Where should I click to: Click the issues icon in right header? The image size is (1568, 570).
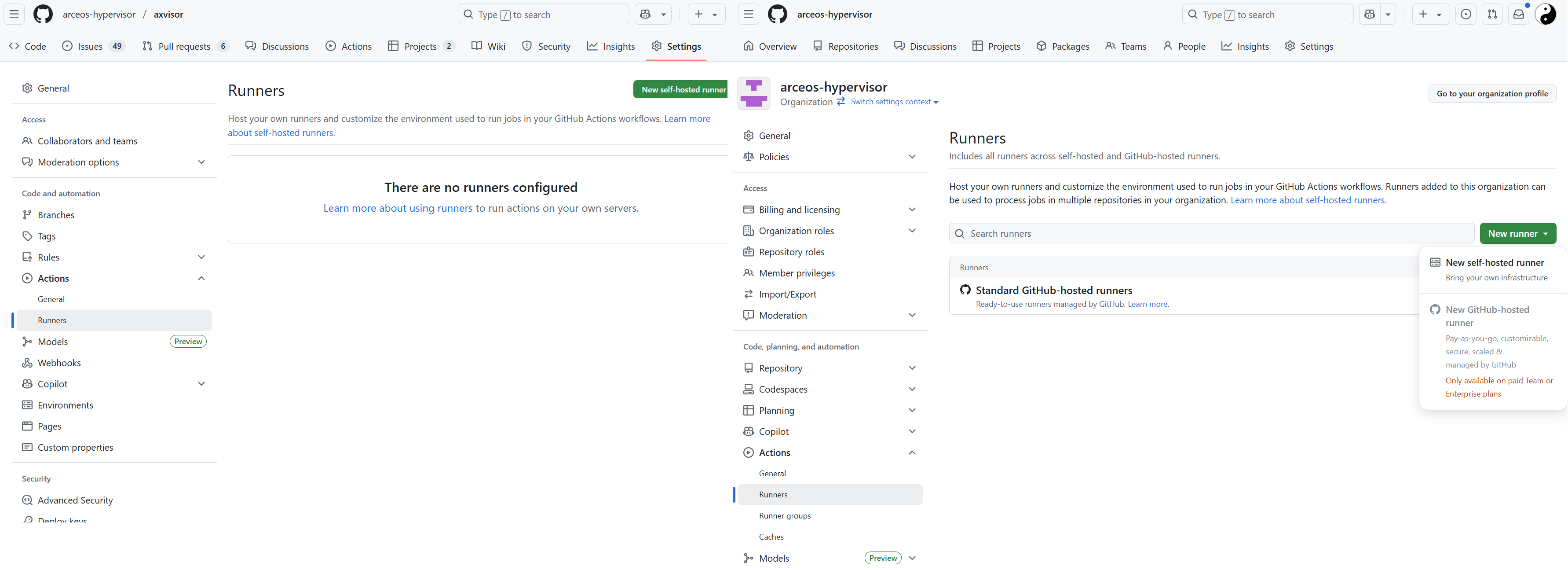click(x=1466, y=14)
